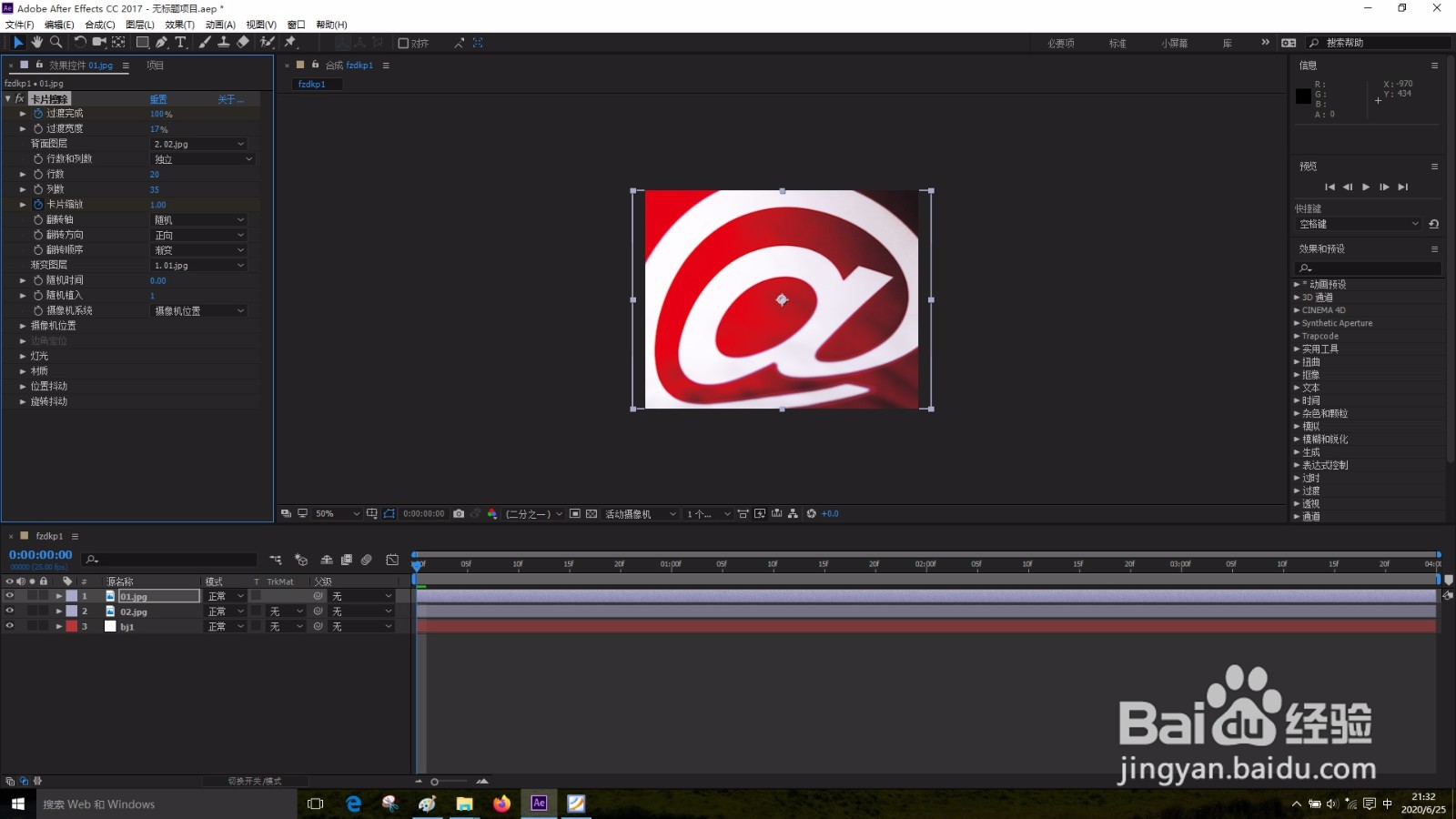This screenshot has width=1456, height=819.
Task: Open the 合成(C) menu
Action: 99,25
